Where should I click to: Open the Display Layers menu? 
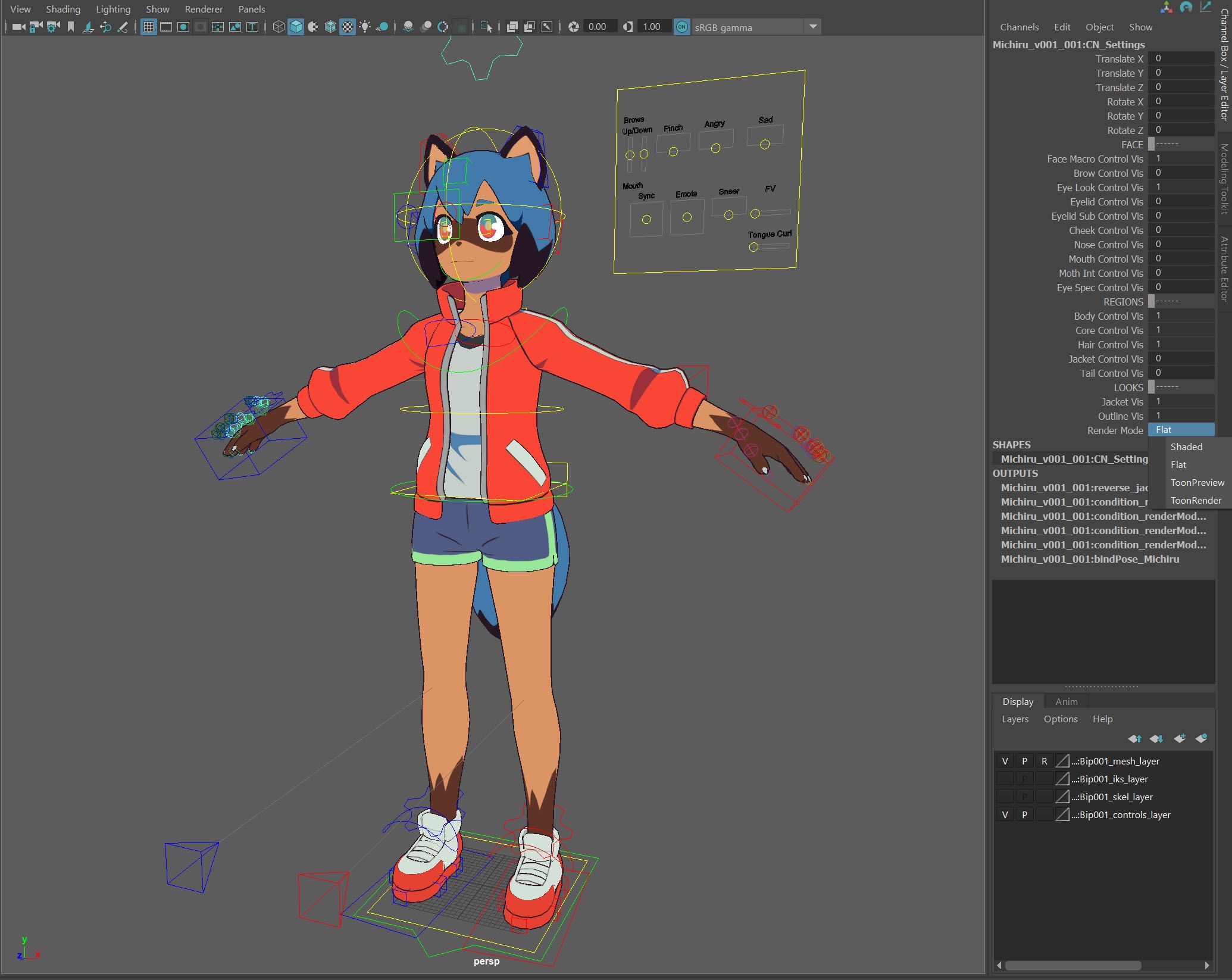(x=1015, y=719)
